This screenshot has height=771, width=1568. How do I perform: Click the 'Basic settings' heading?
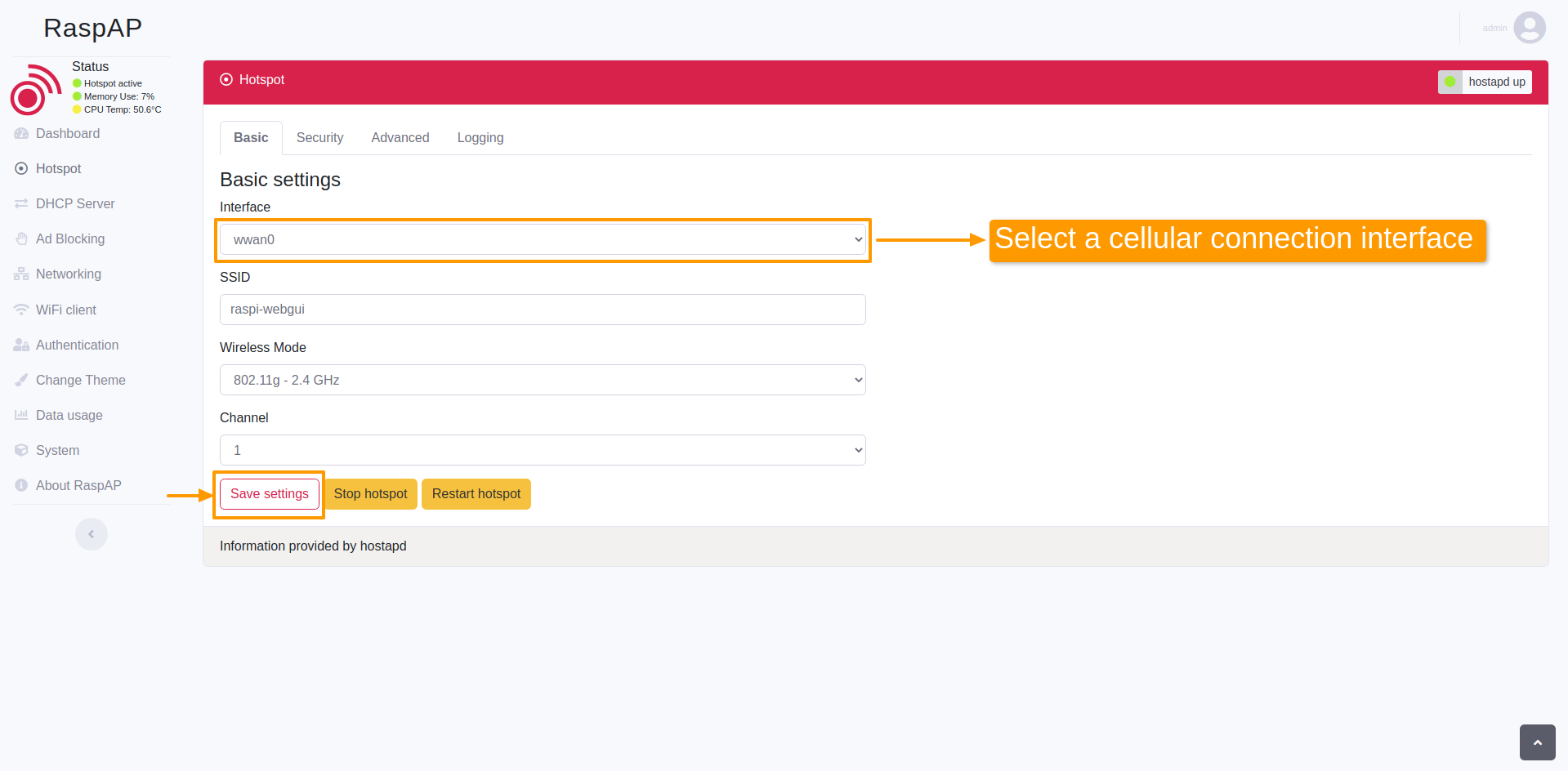pos(280,180)
